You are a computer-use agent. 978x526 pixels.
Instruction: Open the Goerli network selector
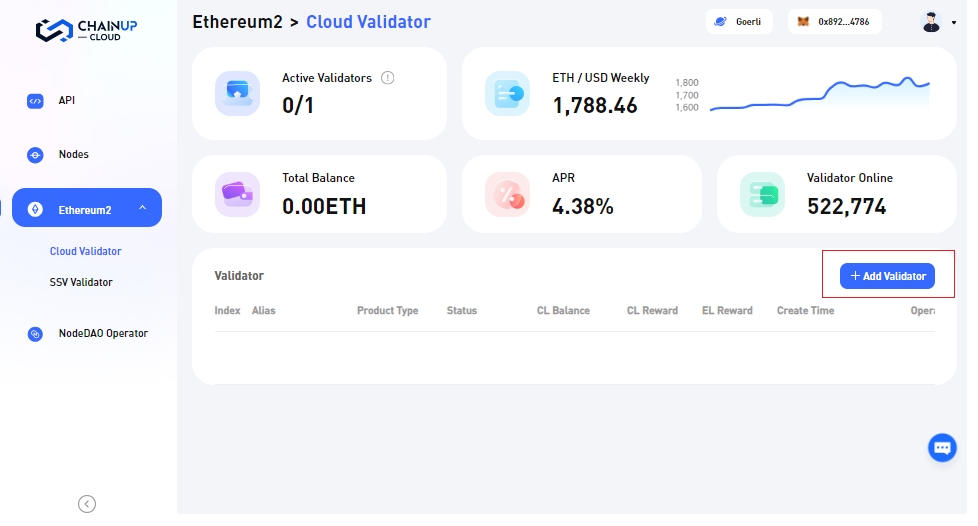(739, 21)
